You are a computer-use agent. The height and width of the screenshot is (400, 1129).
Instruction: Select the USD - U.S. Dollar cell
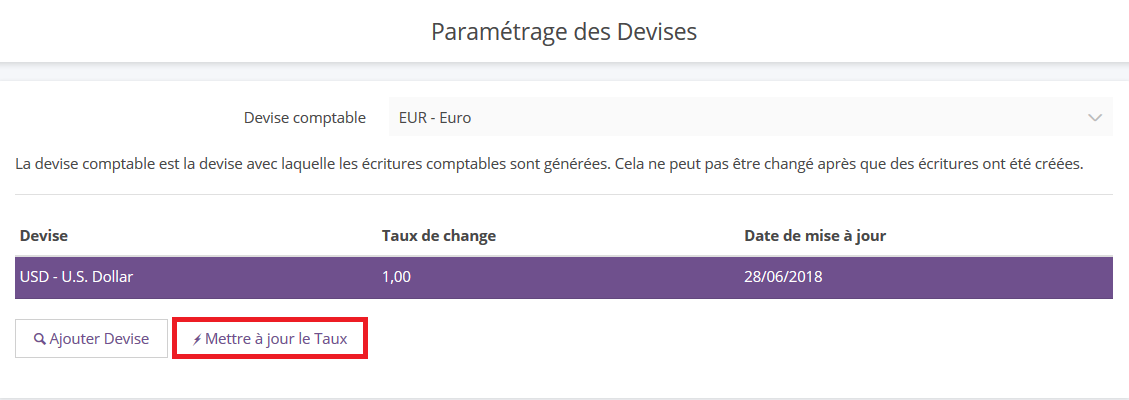click(x=77, y=276)
